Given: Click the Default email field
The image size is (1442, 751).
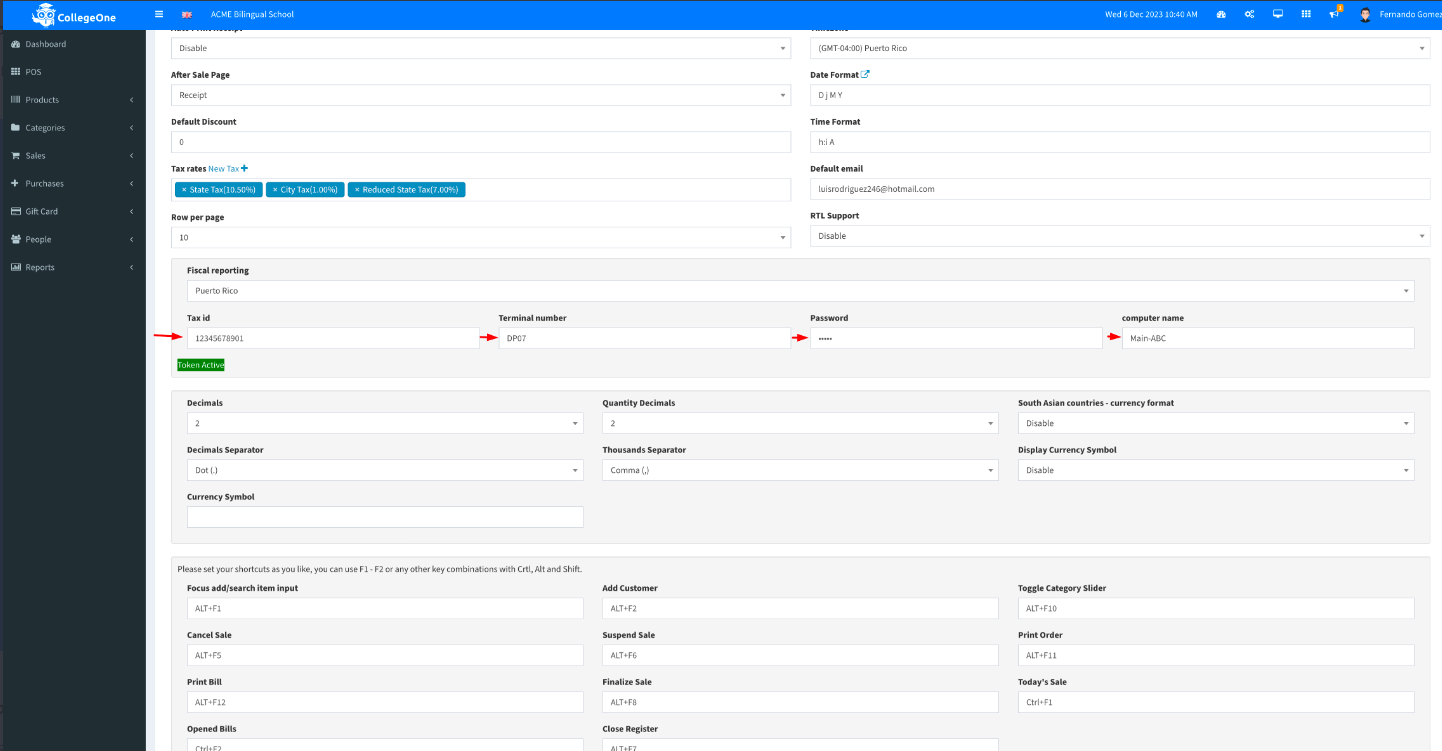Looking at the screenshot, I should pos(1120,188).
